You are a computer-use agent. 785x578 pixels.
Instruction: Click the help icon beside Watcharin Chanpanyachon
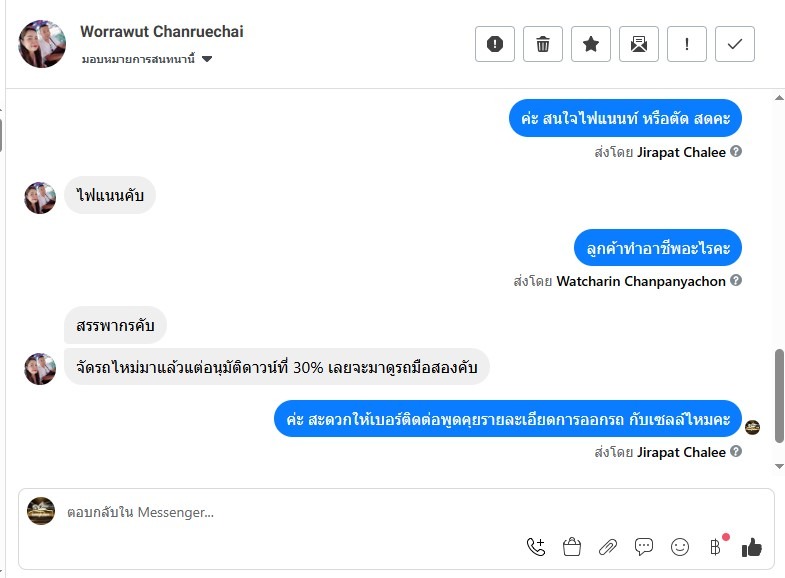point(736,281)
